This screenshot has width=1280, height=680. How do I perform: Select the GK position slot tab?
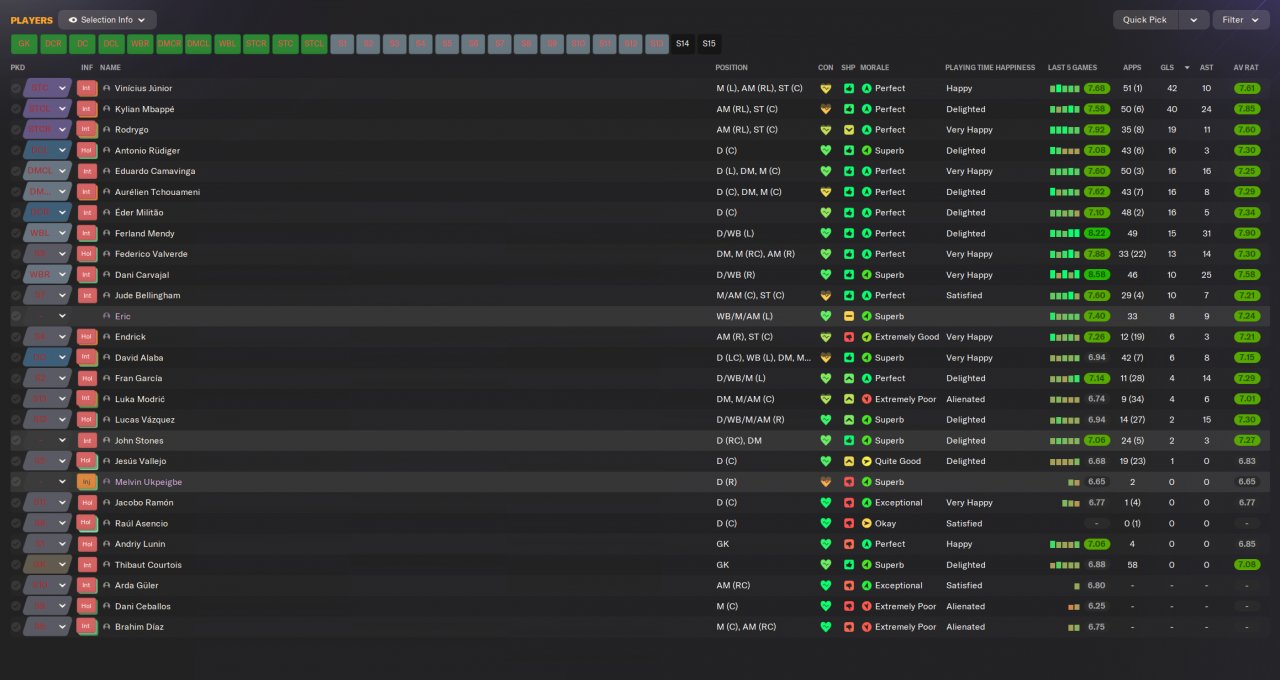[x=24, y=44]
